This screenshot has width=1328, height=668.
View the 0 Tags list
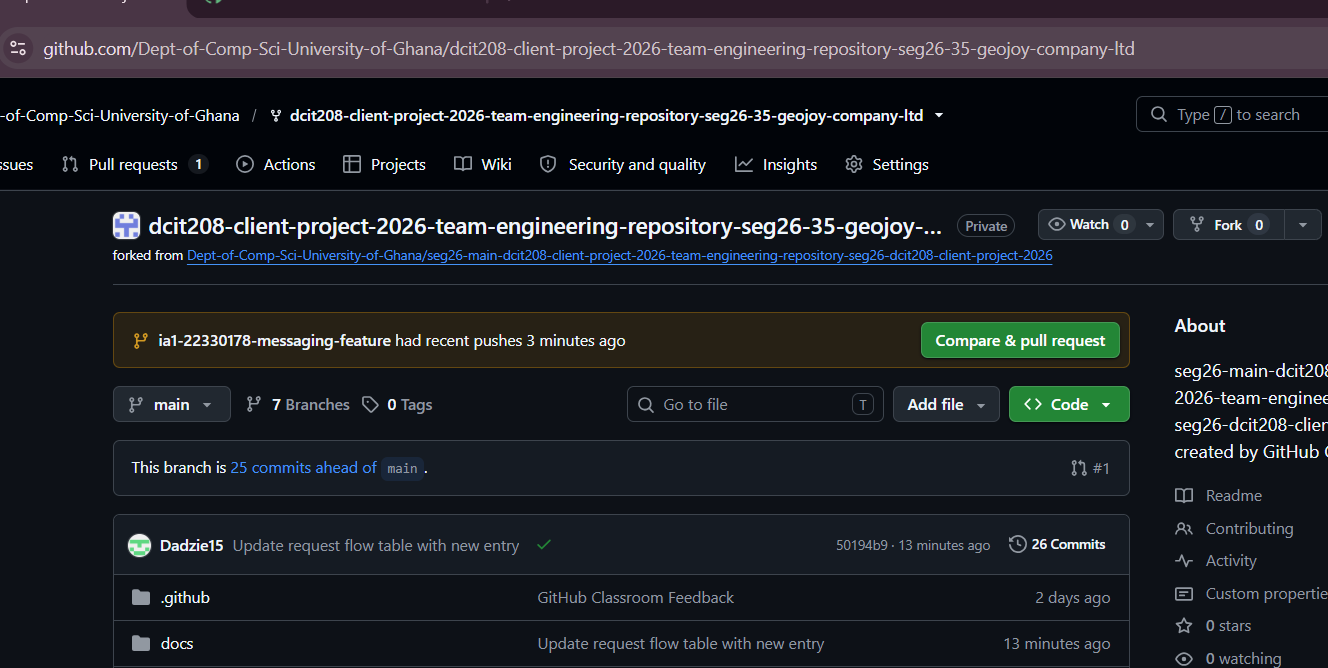(x=397, y=404)
